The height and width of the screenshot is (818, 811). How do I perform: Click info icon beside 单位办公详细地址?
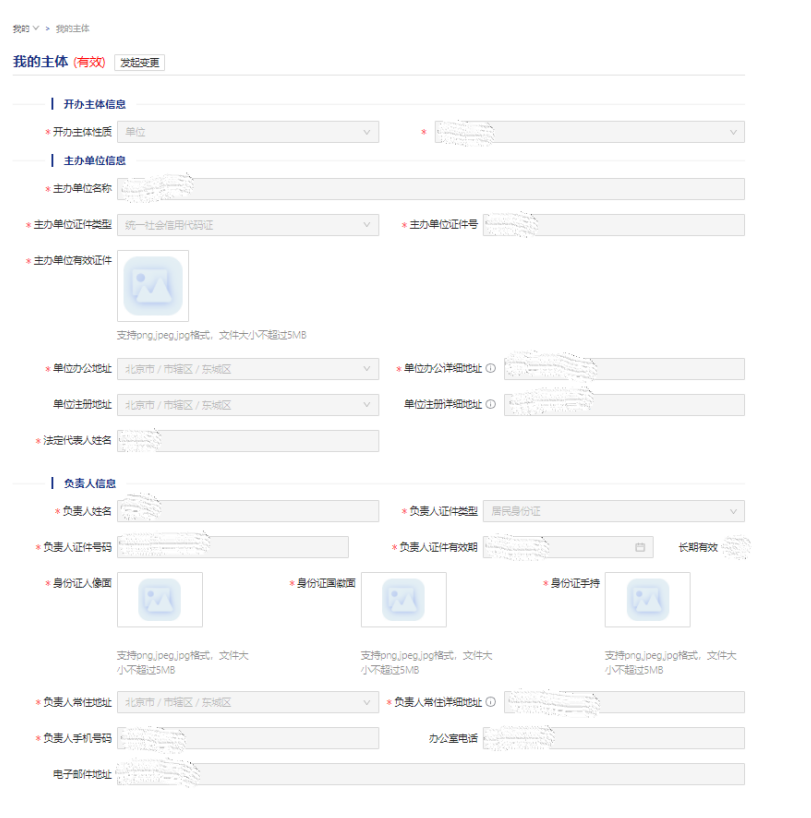click(x=491, y=369)
